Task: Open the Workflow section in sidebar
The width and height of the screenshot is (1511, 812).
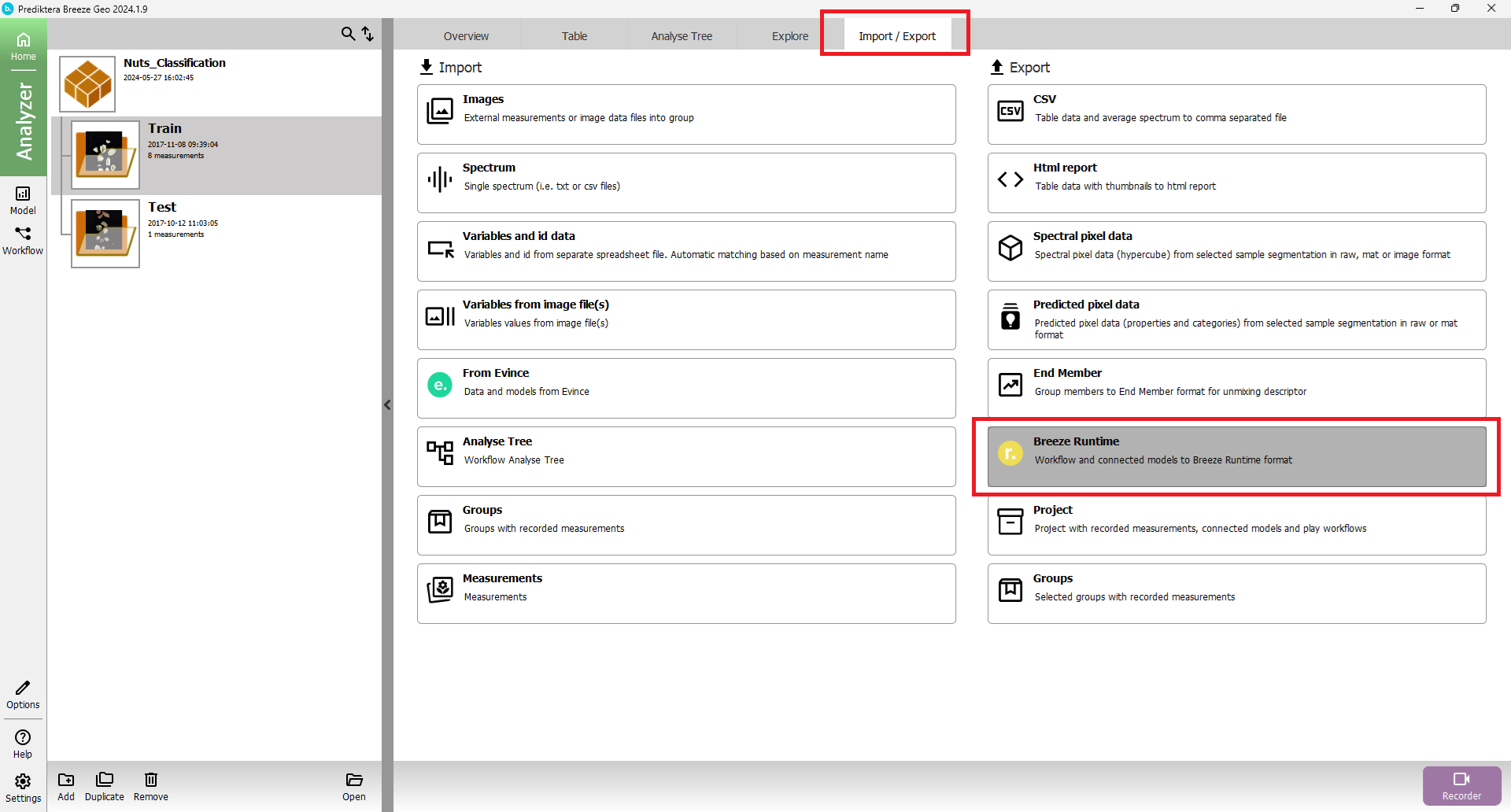Action: [x=23, y=240]
